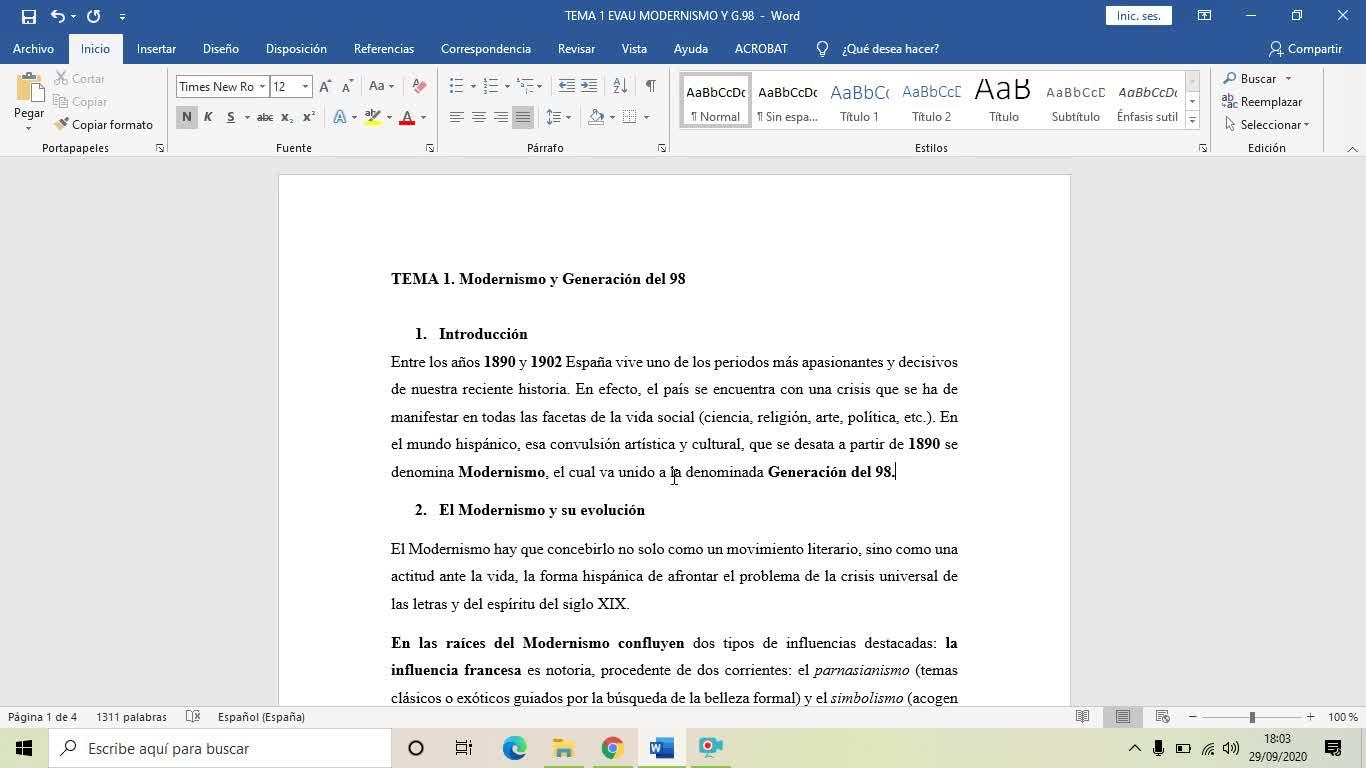Viewport: 1366px width, 768px height.
Task: Click the sort A-Z icon
Action: [x=620, y=86]
